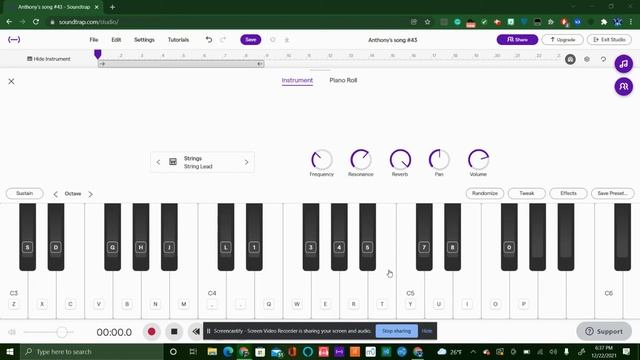The height and width of the screenshot is (360, 640).
Task: Toggle the cycle loop icon on the timeline
Action: tap(603, 59)
